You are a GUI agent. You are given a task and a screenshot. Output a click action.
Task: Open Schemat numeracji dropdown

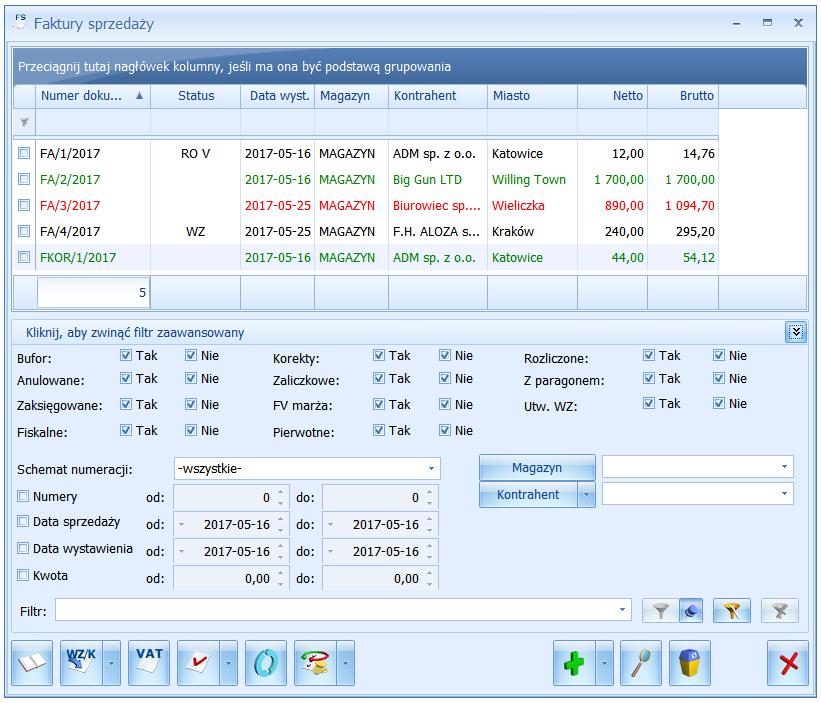pyautogui.click(x=431, y=468)
